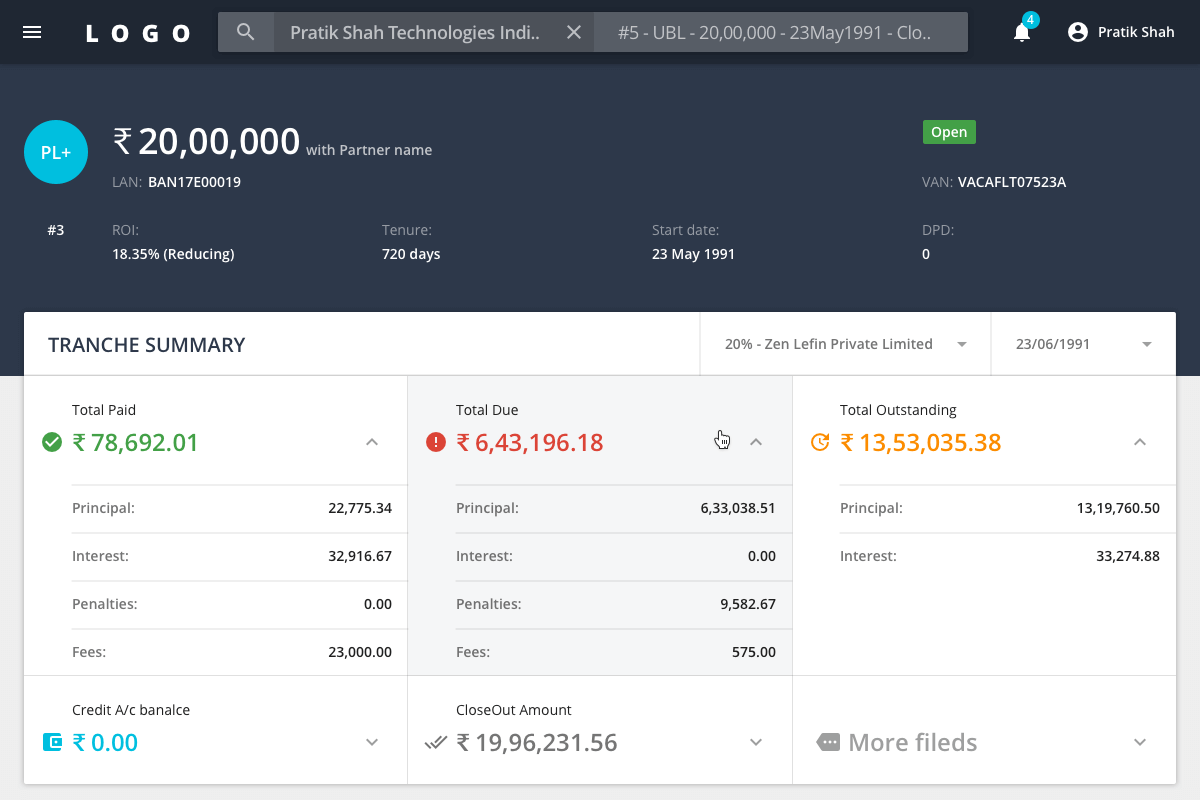This screenshot has width=1200, height=800.
Task: Click the search magnifier icon
Action: [x=245, y=31]
